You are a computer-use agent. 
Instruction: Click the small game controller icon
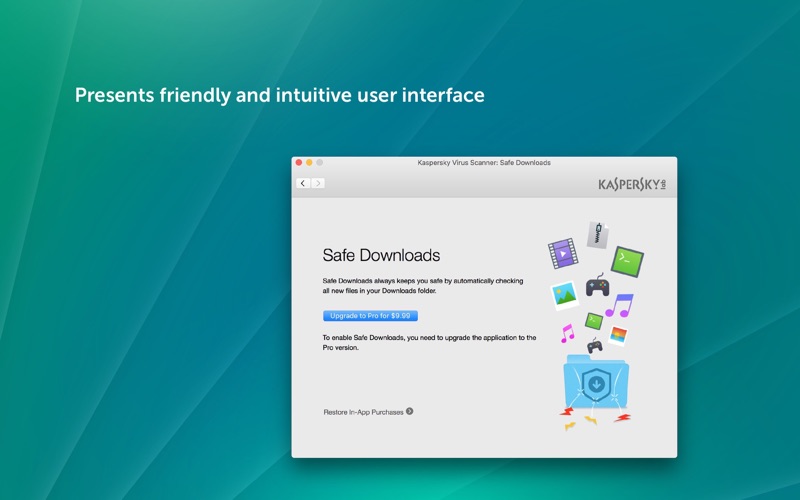pos(594,346)
